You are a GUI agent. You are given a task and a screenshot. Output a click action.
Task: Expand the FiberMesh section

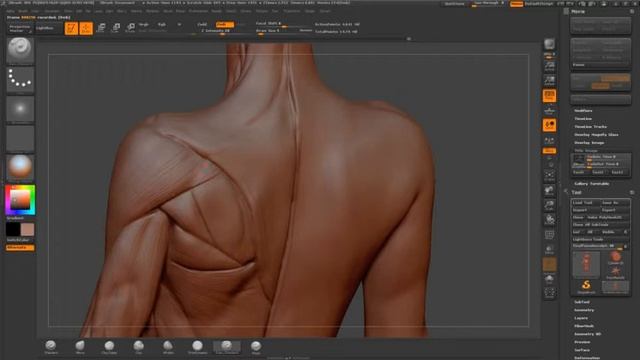pos(584,326)
